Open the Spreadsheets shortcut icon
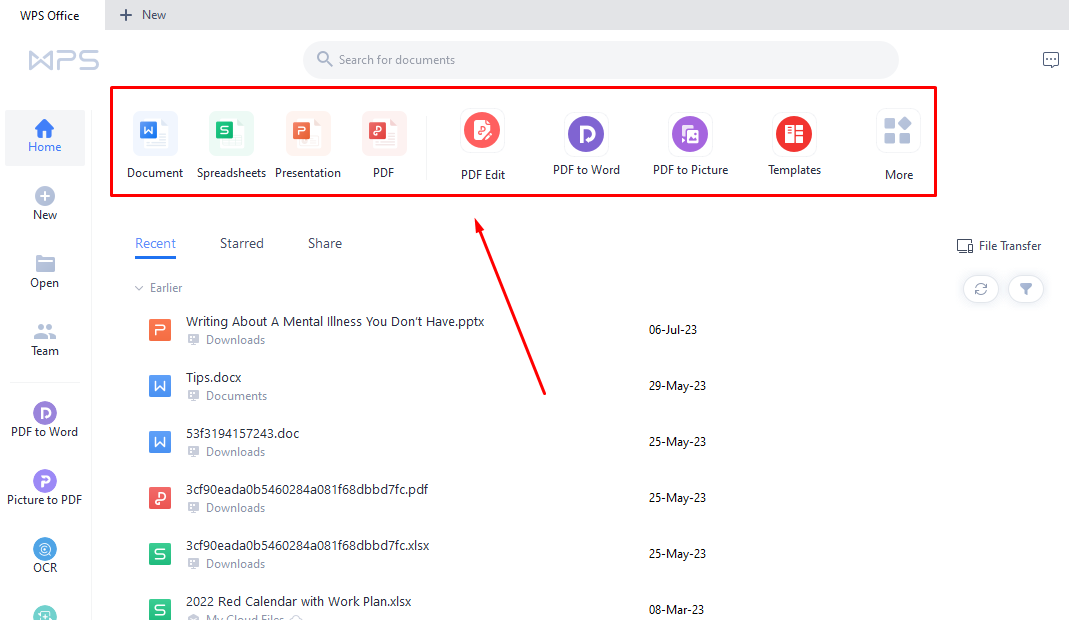Viewport: 1069px width, 620px height. (231, 134)
